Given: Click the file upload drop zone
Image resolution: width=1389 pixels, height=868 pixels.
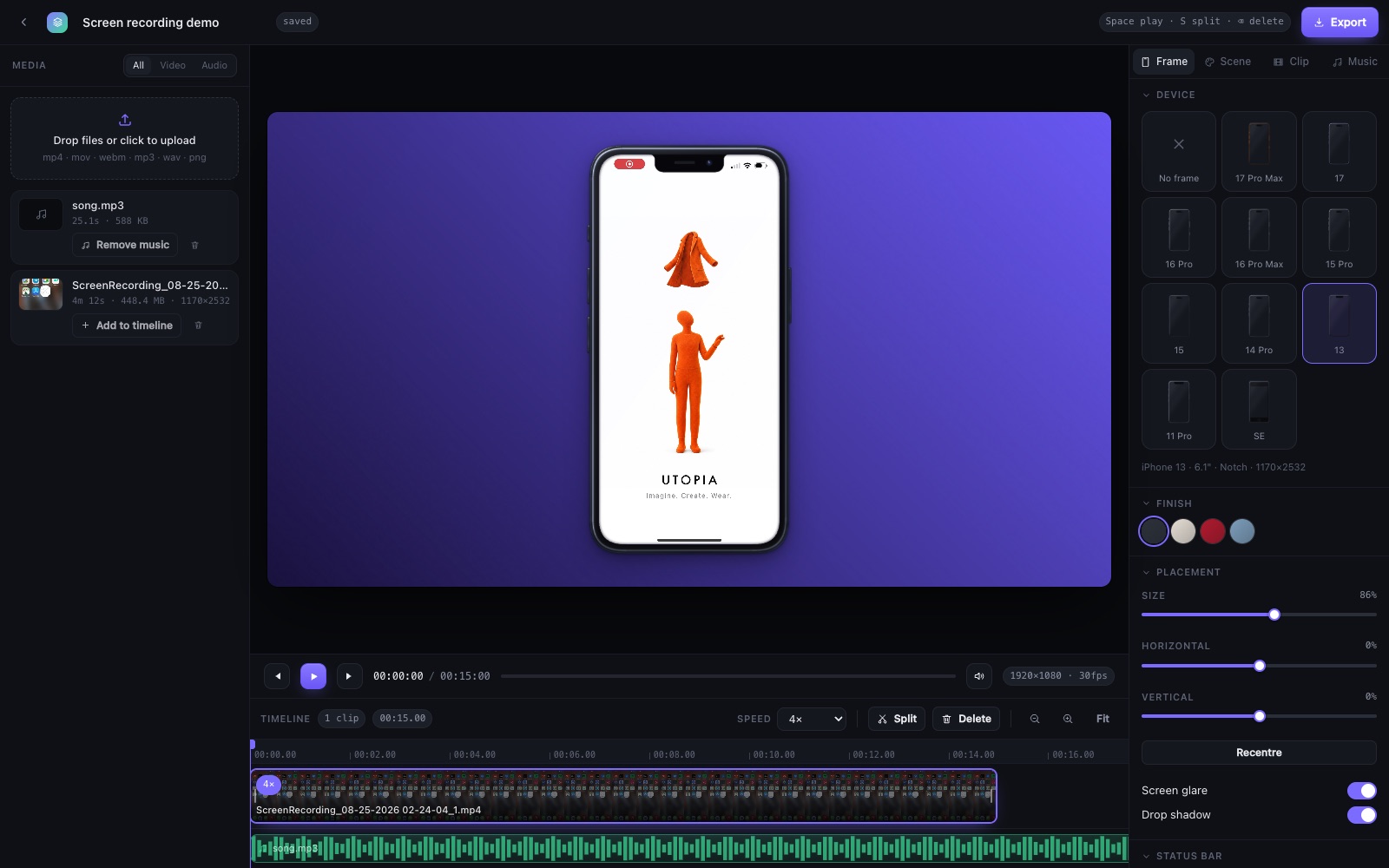Looking at the screenshot, I should [x=124, y=138].
